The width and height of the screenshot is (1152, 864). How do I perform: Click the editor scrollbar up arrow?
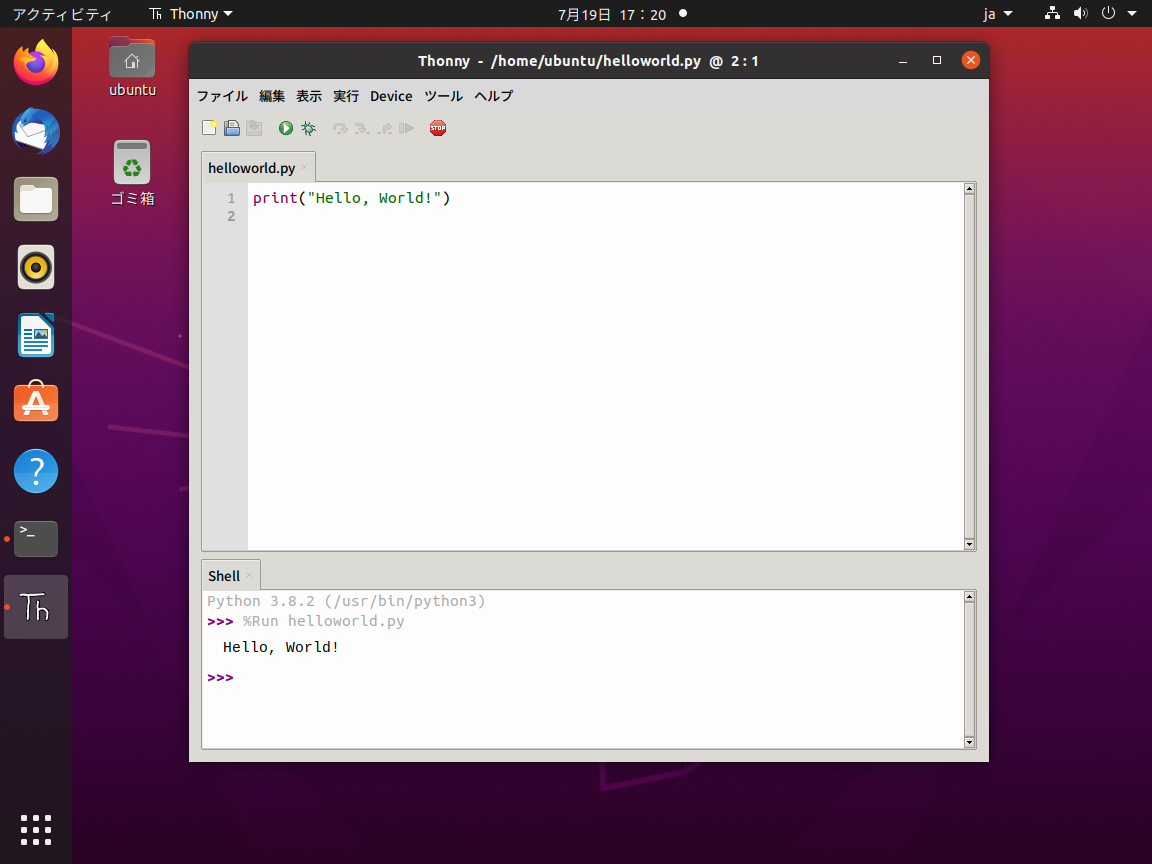[x=969, y=189]
